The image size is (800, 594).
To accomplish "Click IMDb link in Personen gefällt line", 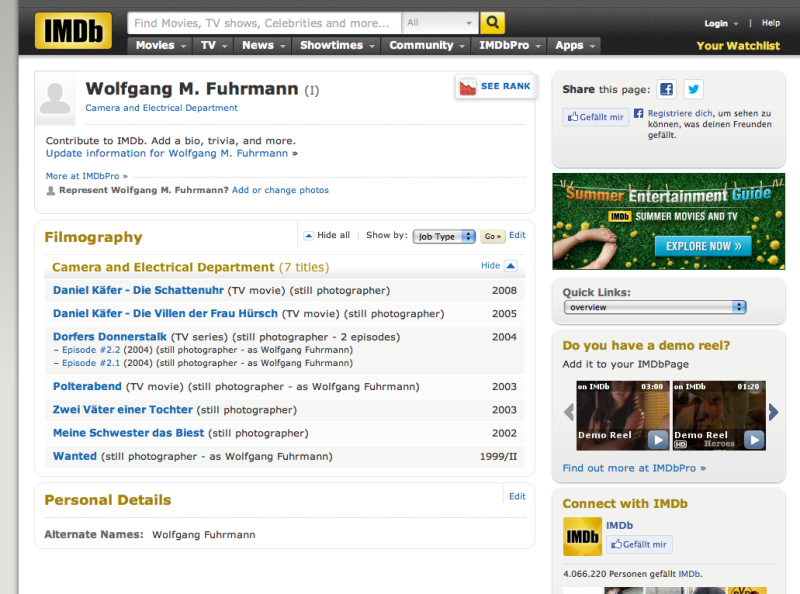I will click(x=689, y=574).
